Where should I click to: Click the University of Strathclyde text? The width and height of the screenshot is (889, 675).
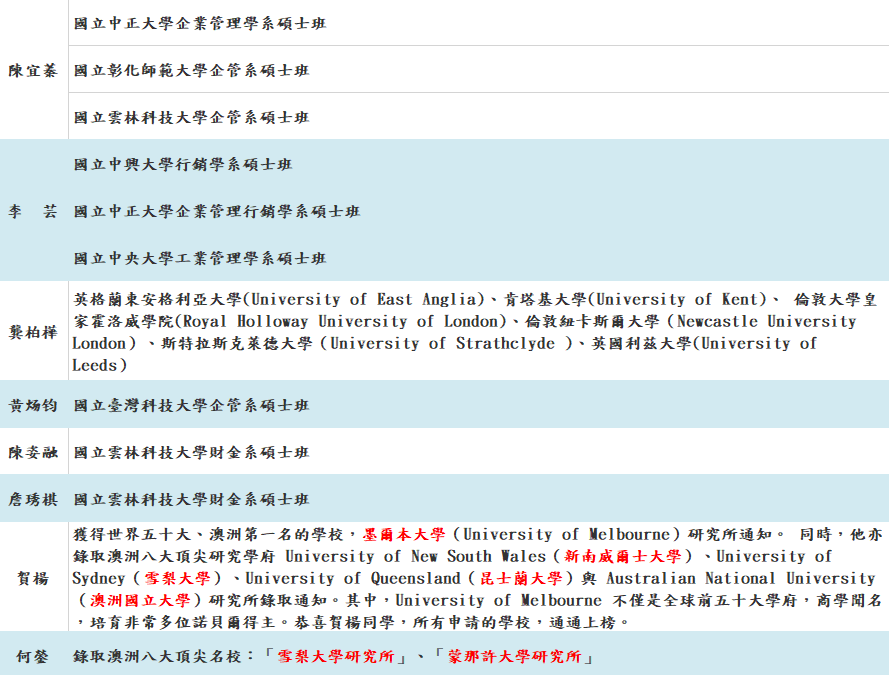pyautogui.click(x=442, y=343)
